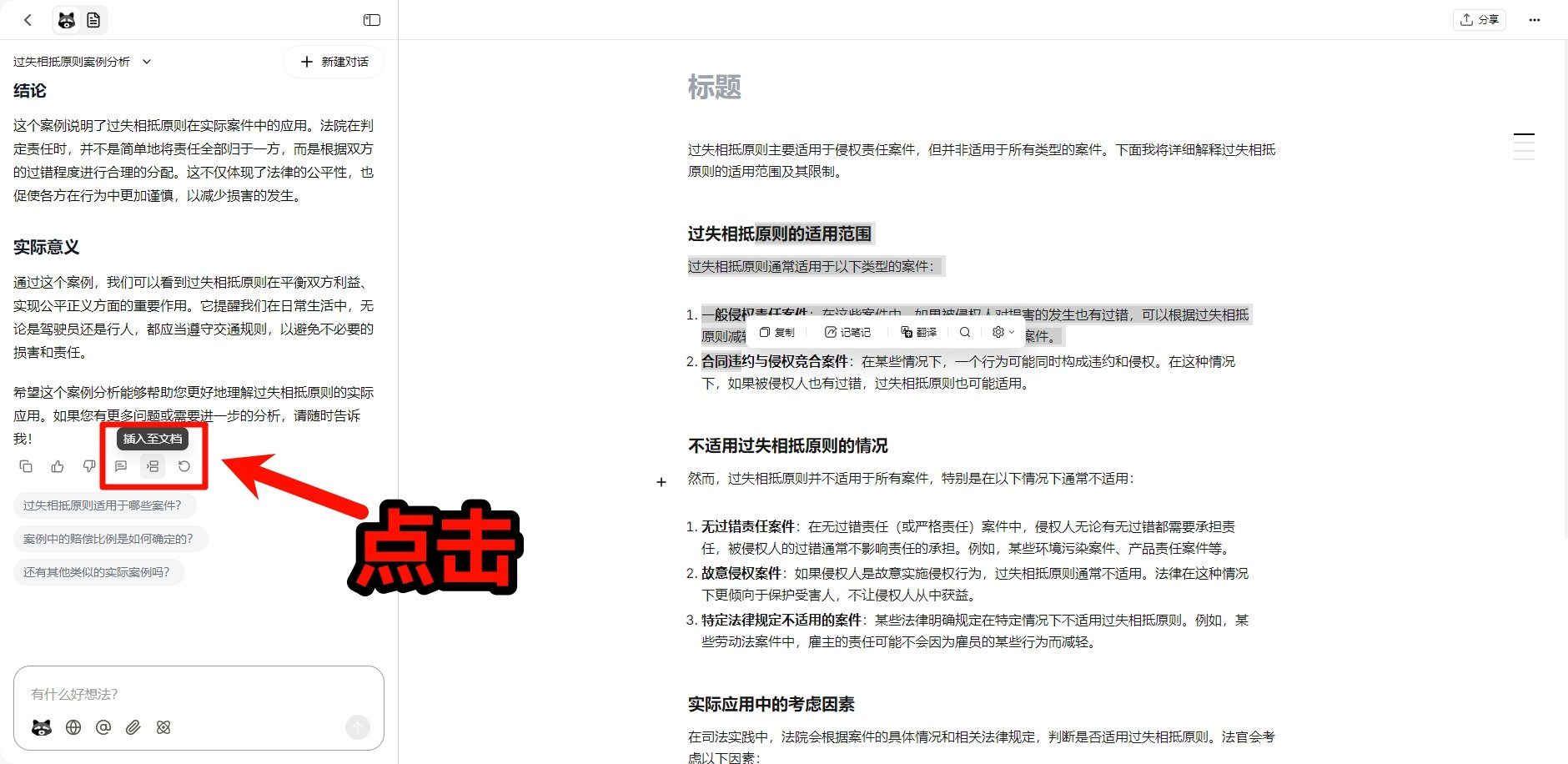Attach a file with the paperclip icon
The height and width of the screenshot is (764, 1568).
tap(133, 727)
